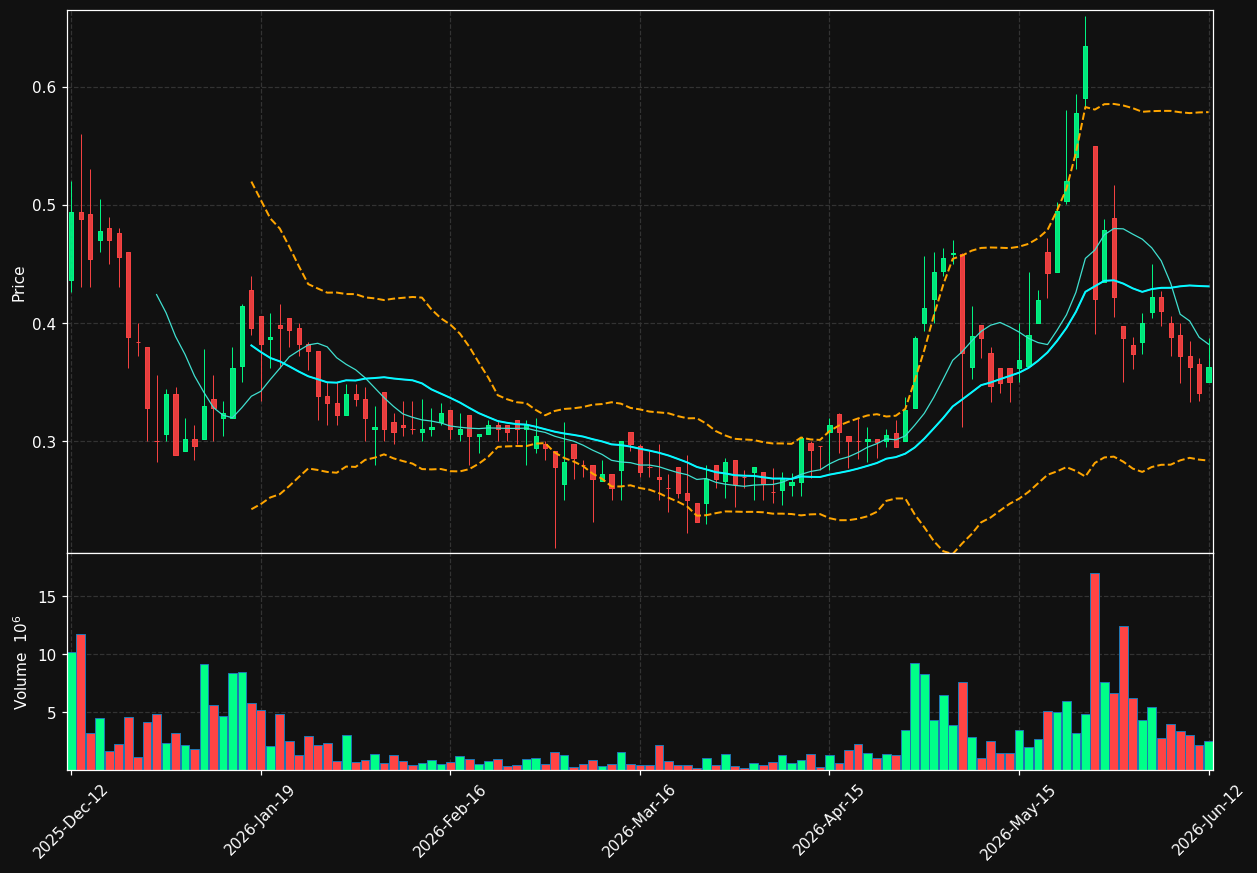Click the tallest red volume bar

(1095, 671)
